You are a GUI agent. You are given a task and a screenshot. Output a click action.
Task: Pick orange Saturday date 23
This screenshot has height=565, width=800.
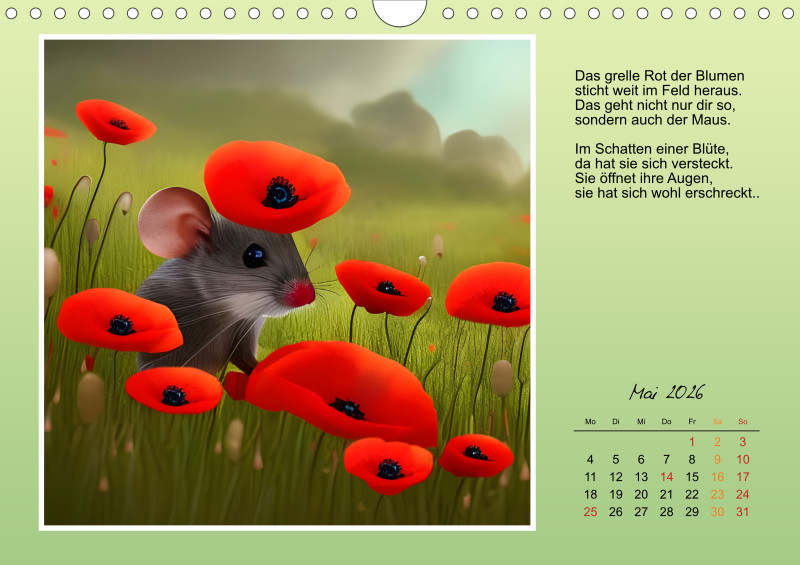pos(717,494)
